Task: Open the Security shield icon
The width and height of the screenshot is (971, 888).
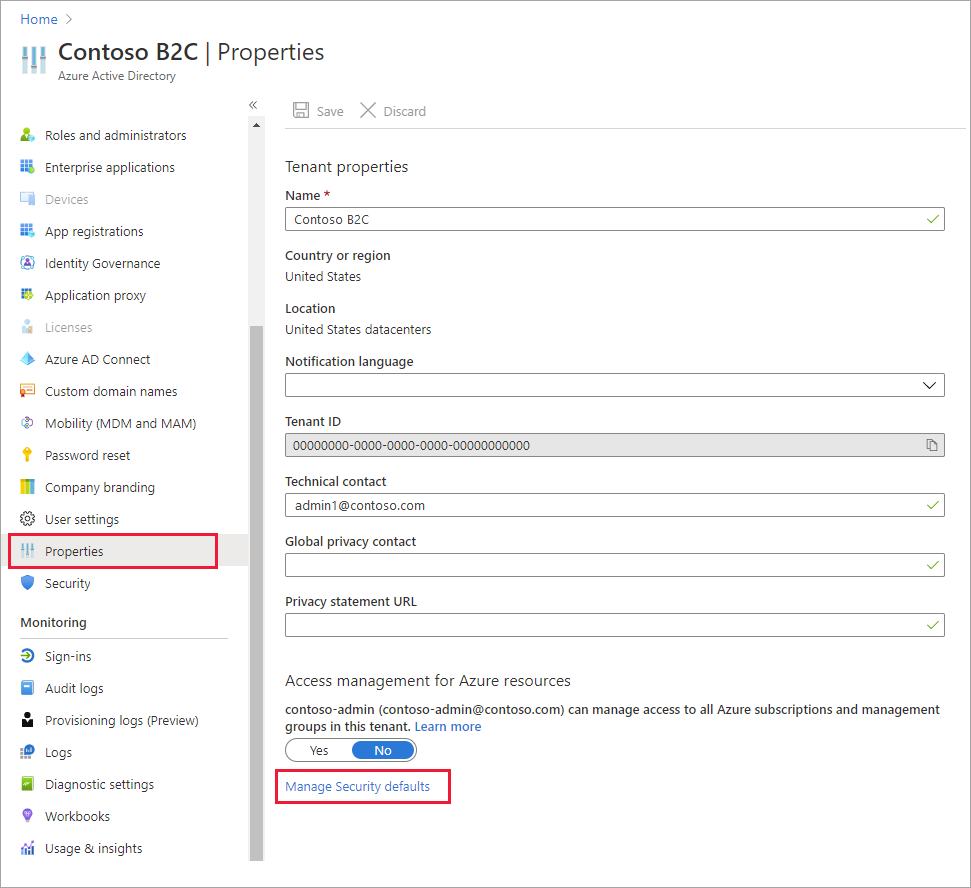Action: [28, 583]
